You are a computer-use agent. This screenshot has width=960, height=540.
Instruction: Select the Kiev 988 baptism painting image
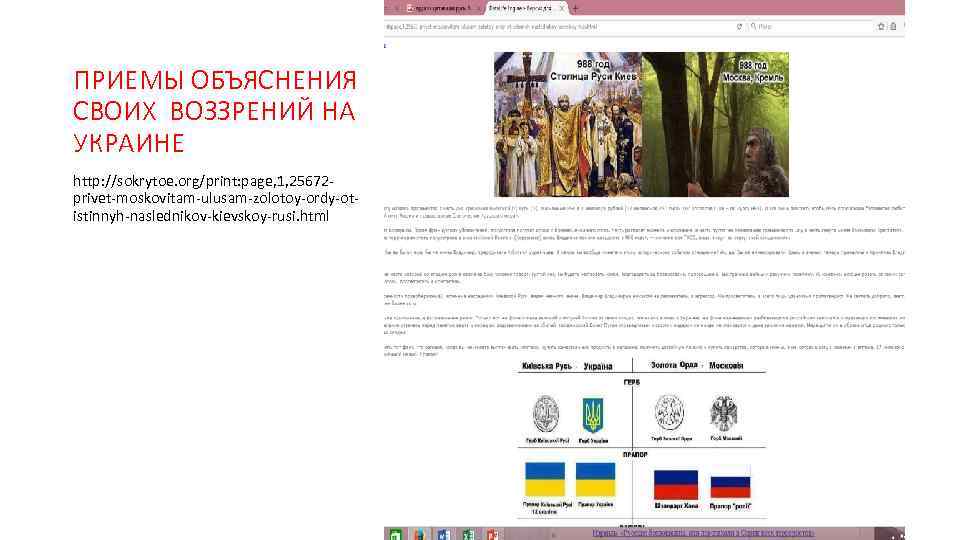pyautogui.click(x=568, y=124)
